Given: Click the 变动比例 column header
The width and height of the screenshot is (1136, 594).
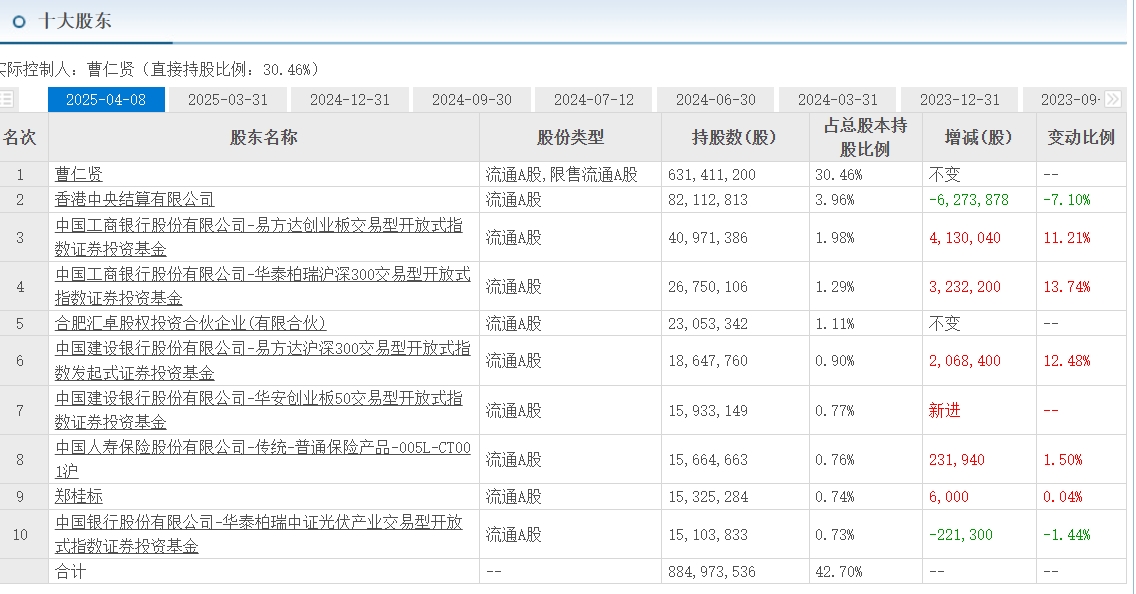Looking at the screenshot, I should click(1081, 137).
